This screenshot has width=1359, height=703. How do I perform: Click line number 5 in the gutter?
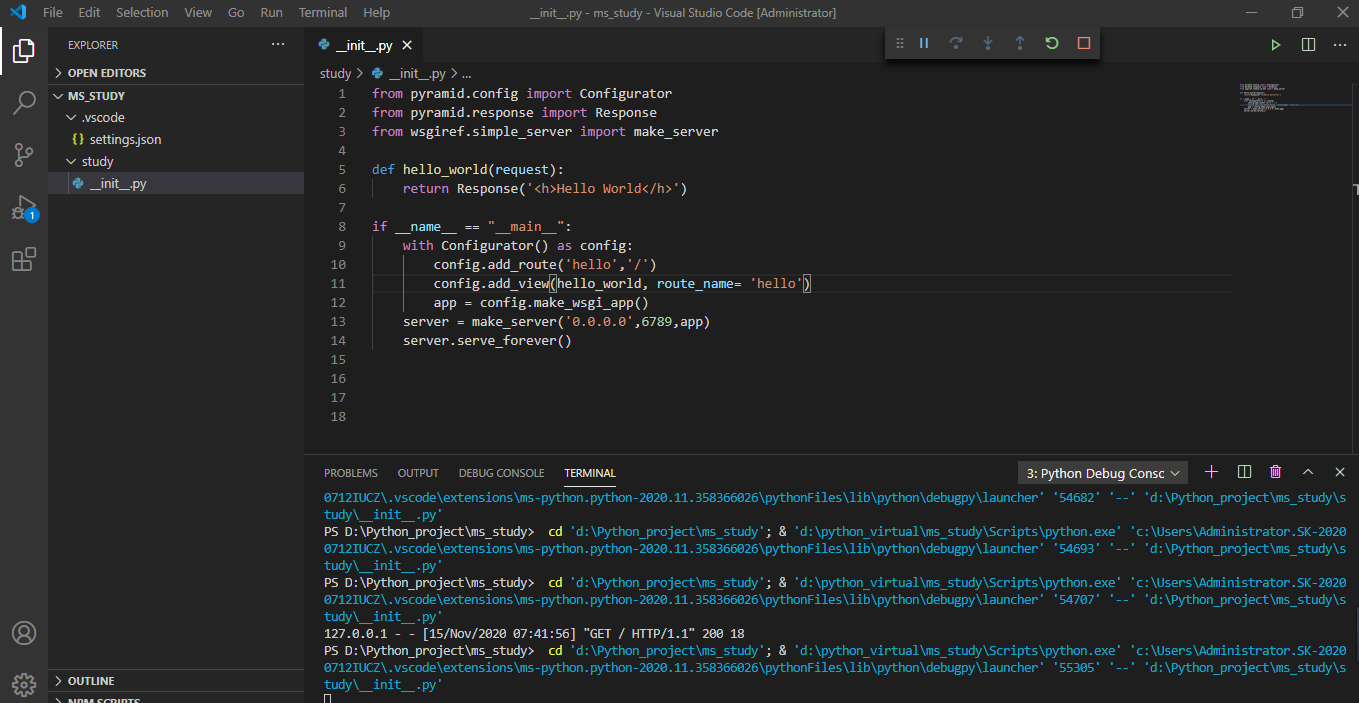[x=342, y=169]
